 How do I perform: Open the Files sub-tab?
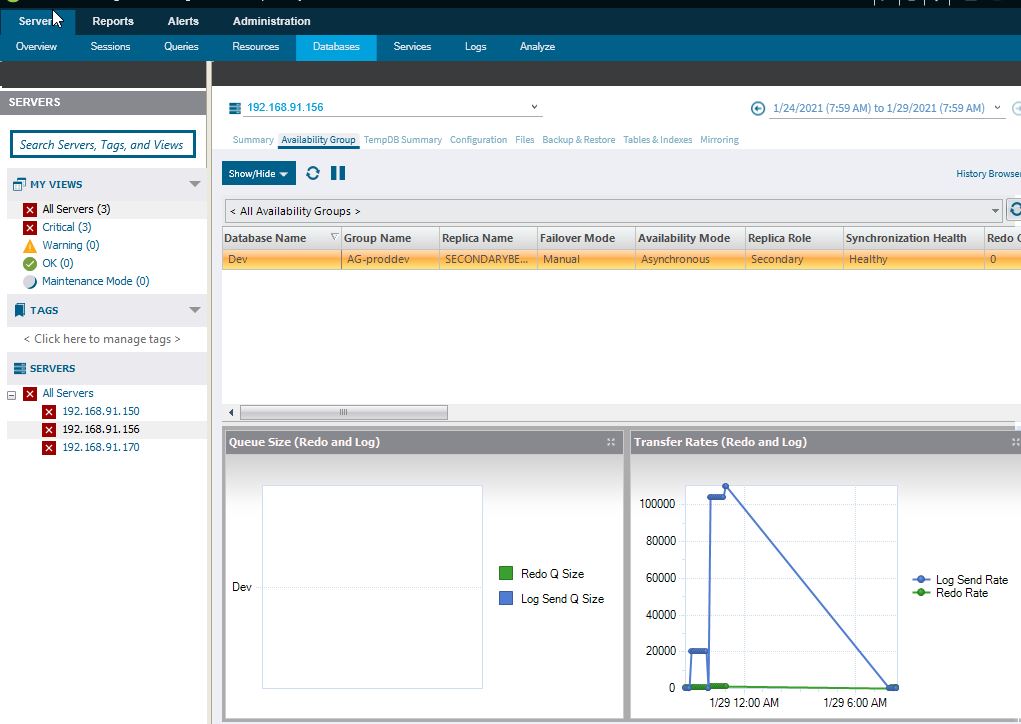point(524,140)
